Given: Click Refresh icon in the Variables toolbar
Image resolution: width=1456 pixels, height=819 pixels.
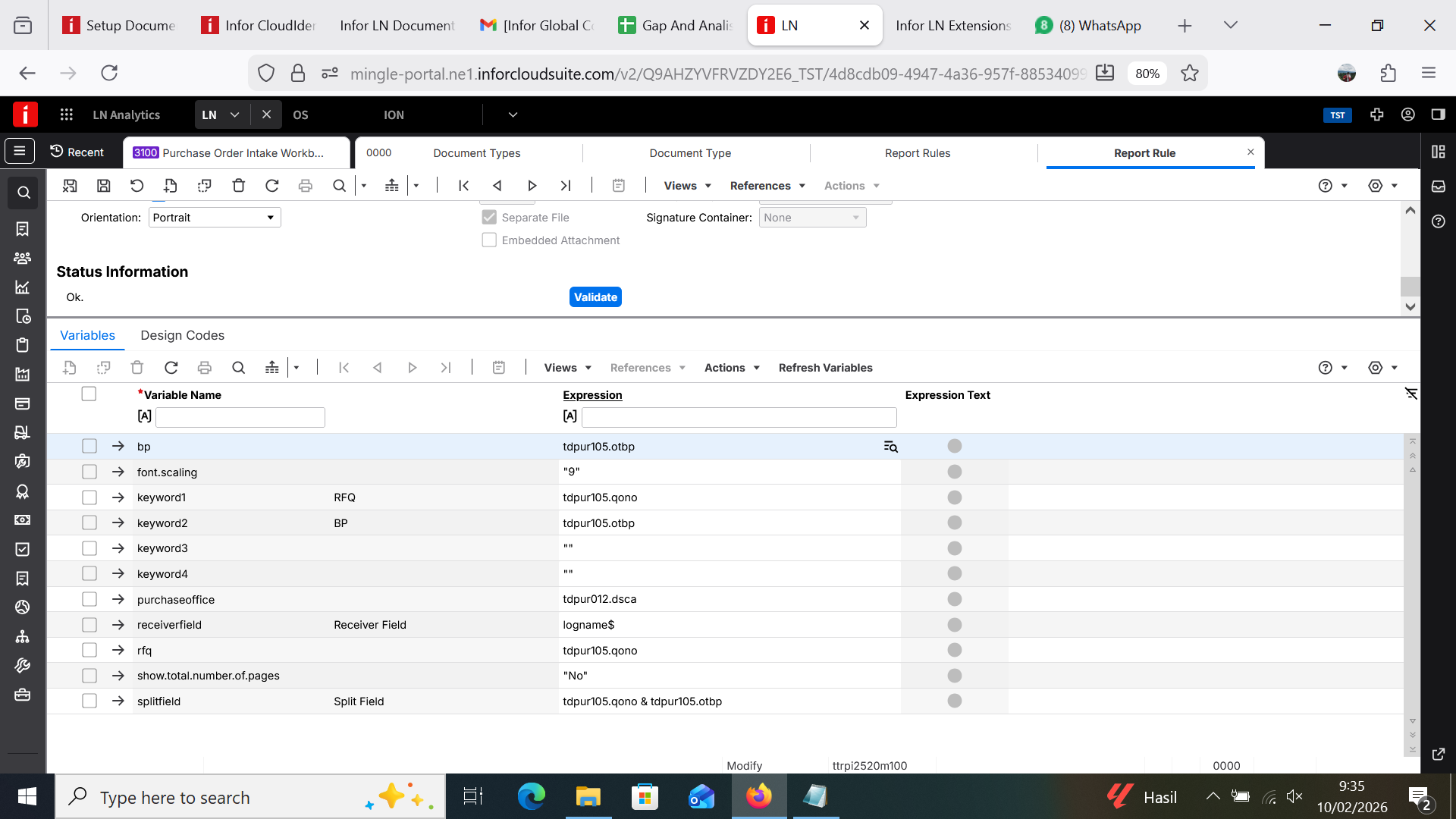Looking at the screenshot, I should coord(171,368).
